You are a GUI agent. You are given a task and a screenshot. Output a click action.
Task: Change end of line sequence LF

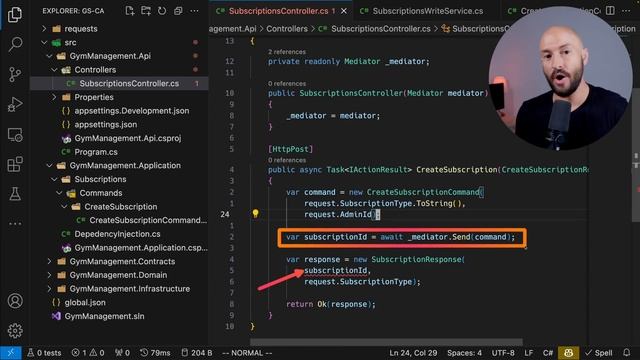click(529, 353)
